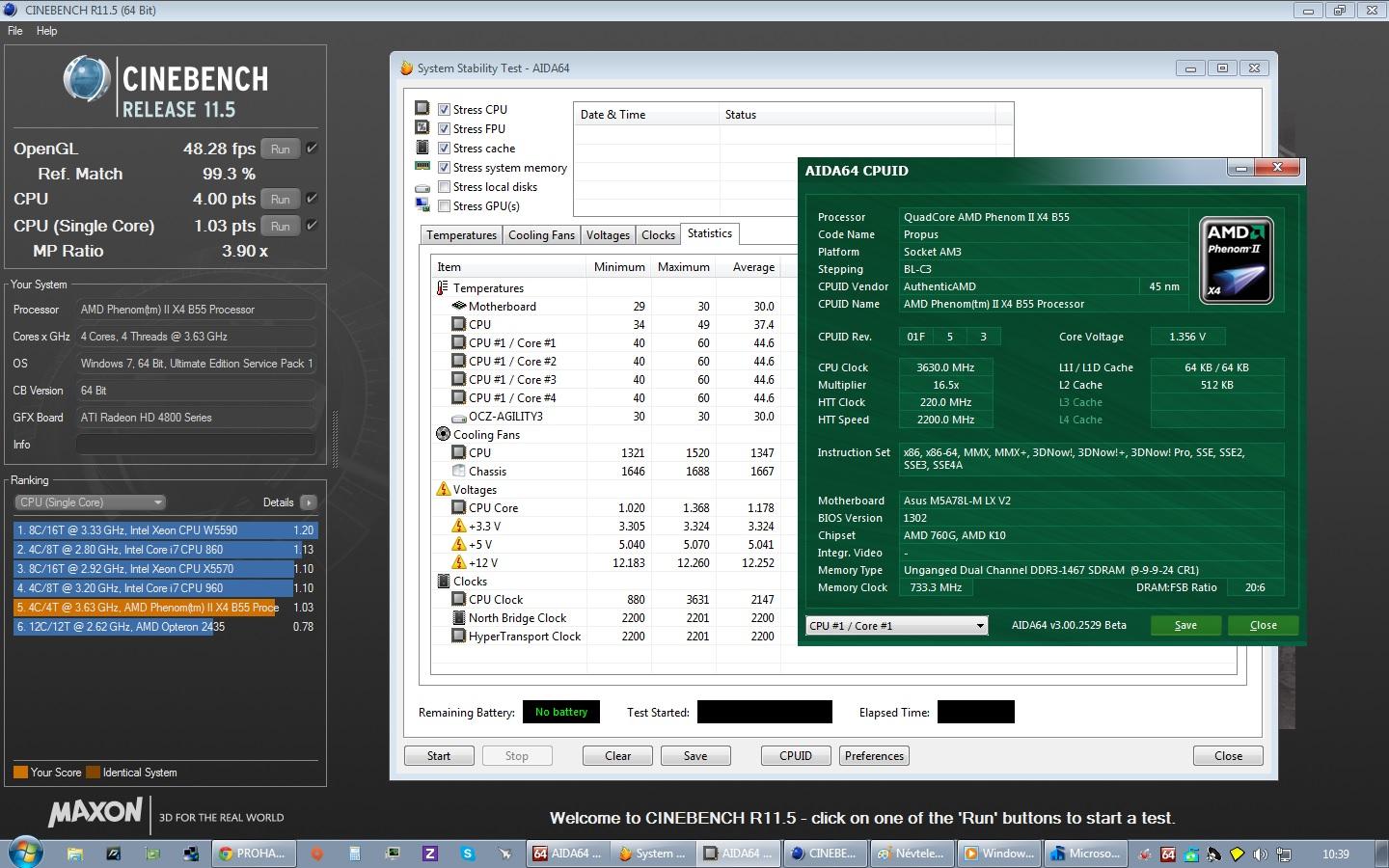Image resolution: width=1389 pixels, height=868 pixels.
Task: Switch to the Cooling Fans tab
Action: click(x=541, y=235)
